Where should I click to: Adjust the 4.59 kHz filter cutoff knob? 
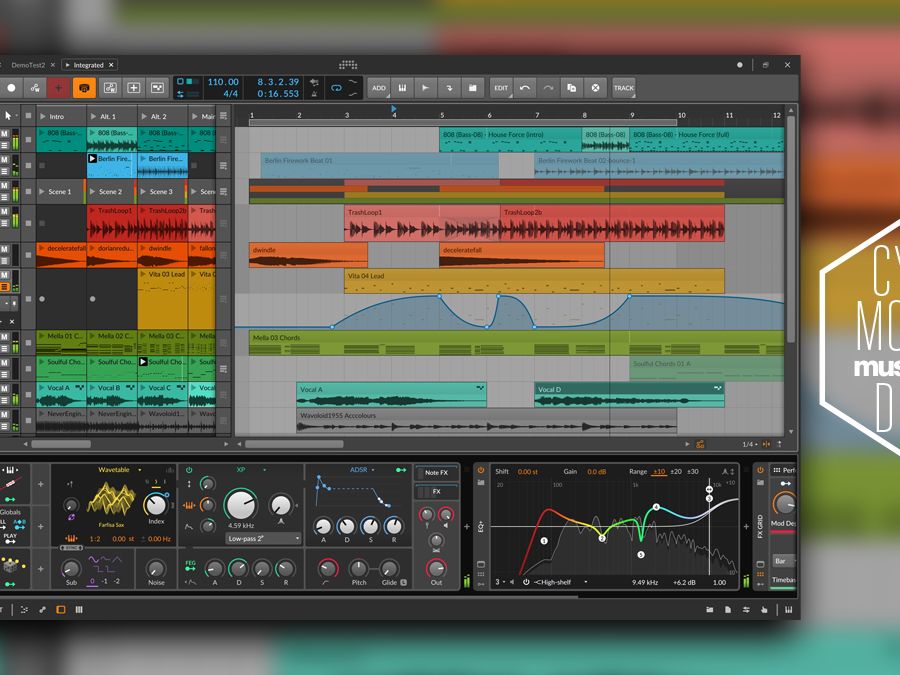click(x=240, y=505)
